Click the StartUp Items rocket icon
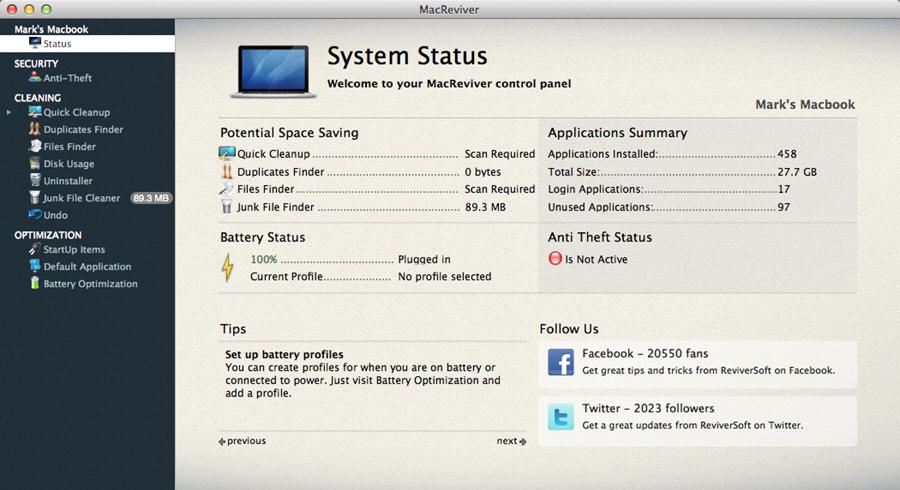Screen dimensions: 900x490 click(35, 249)
